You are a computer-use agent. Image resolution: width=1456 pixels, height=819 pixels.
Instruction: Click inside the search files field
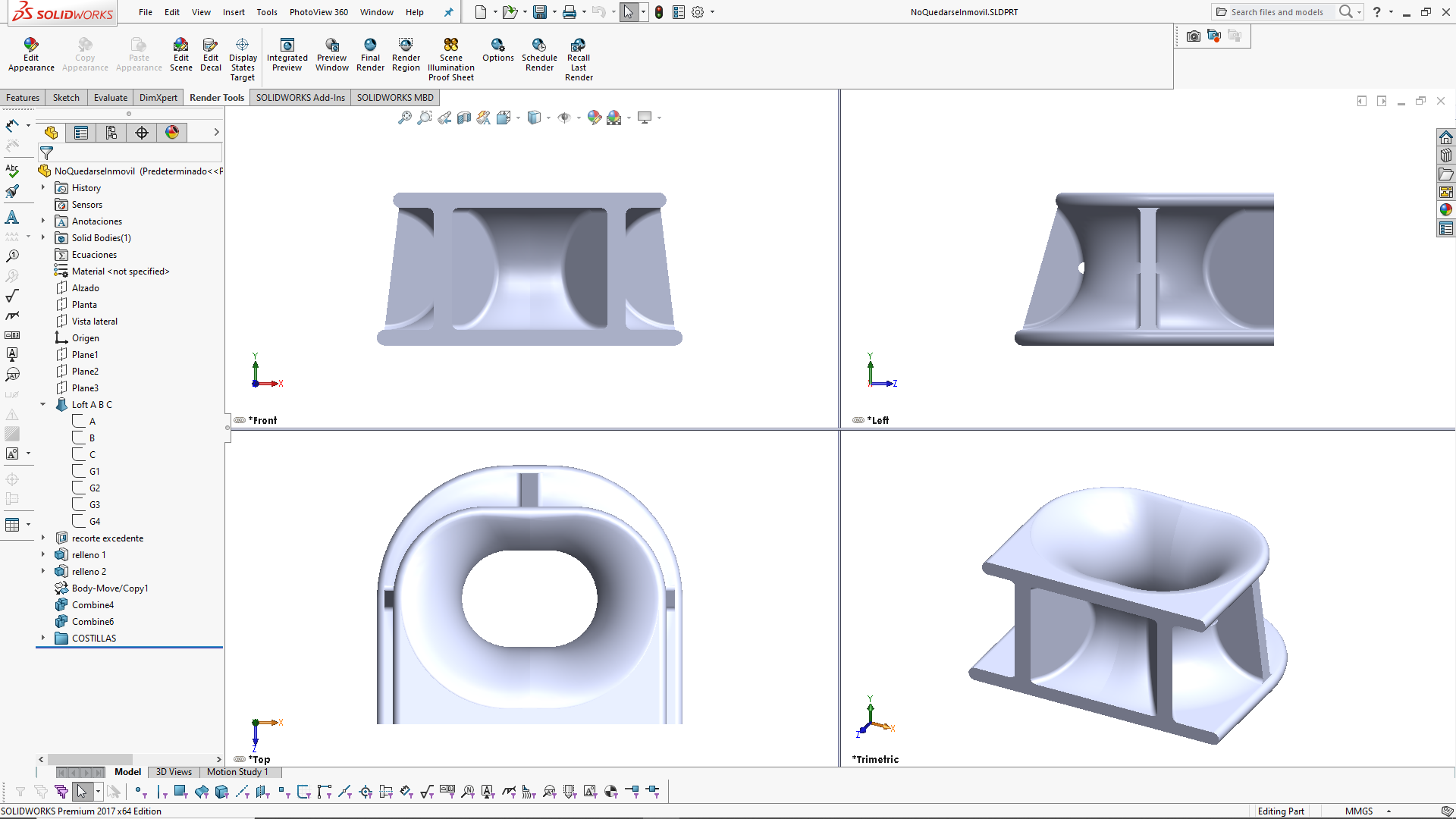click(x=1282, y=12)
